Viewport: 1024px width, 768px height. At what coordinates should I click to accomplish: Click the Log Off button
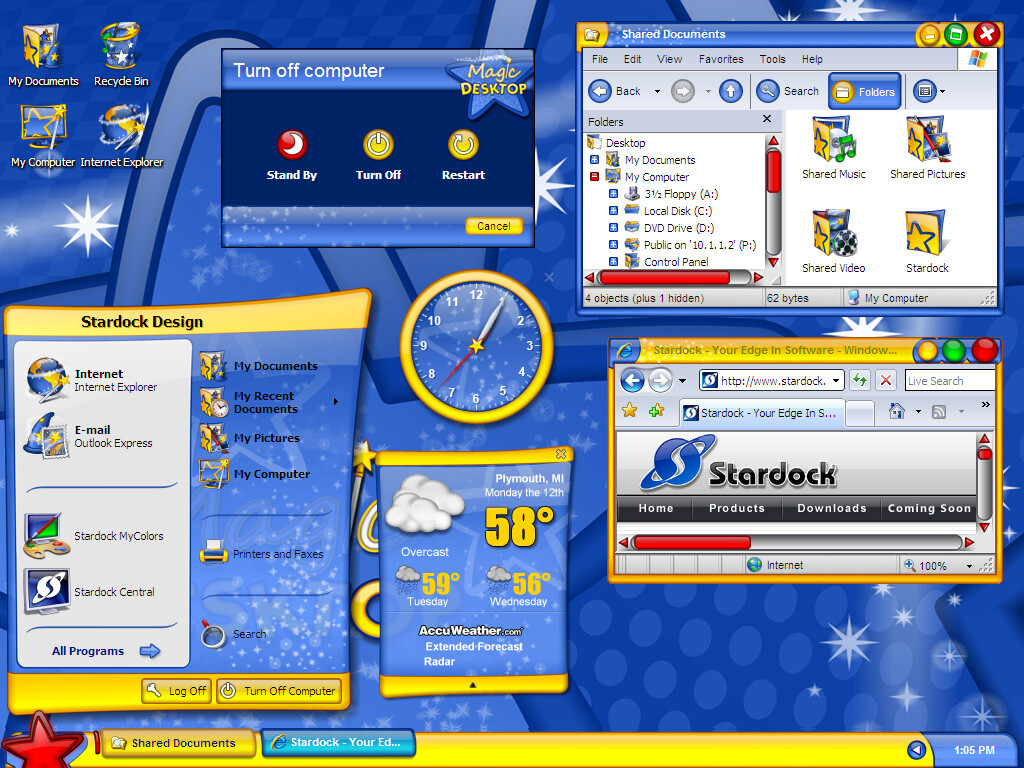[x=176, y=691]
